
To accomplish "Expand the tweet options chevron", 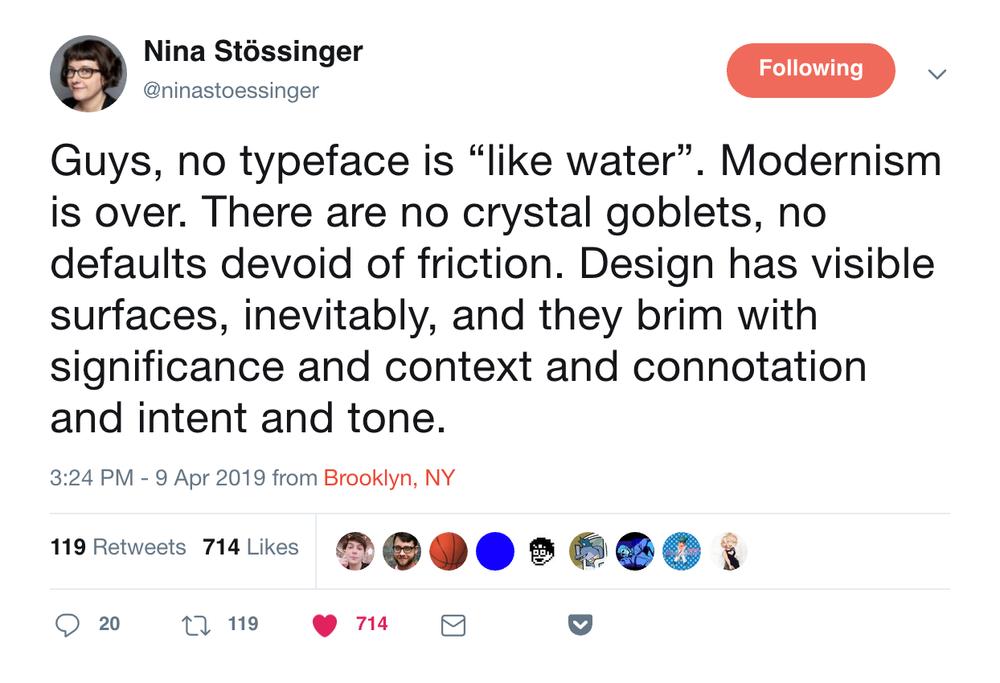I will click(937, 74).
